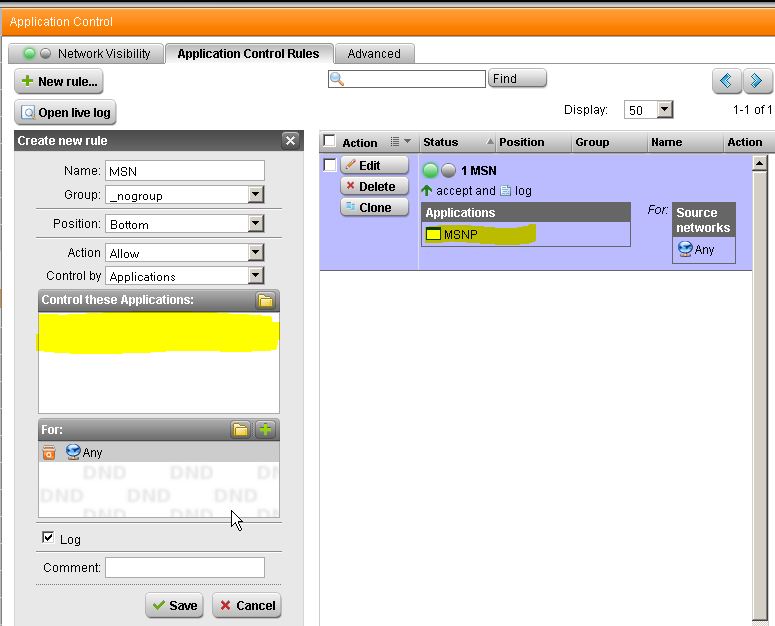Click green plus icon in For section

[265, 429]
